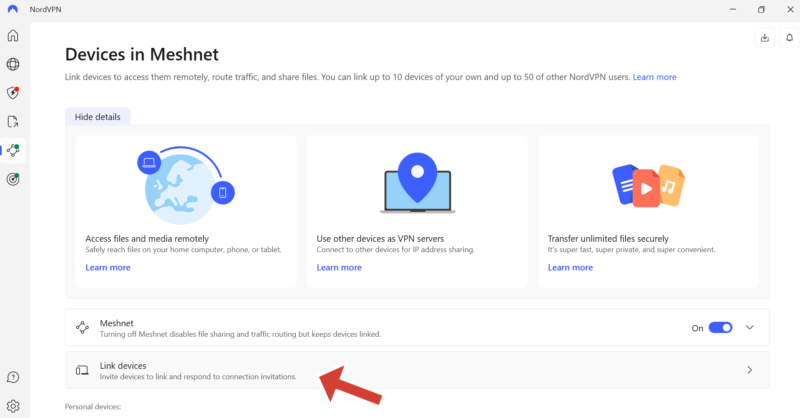800x418 pixels.
Task: Open the file sharing sidebar icon
Action: pos(13,122)
